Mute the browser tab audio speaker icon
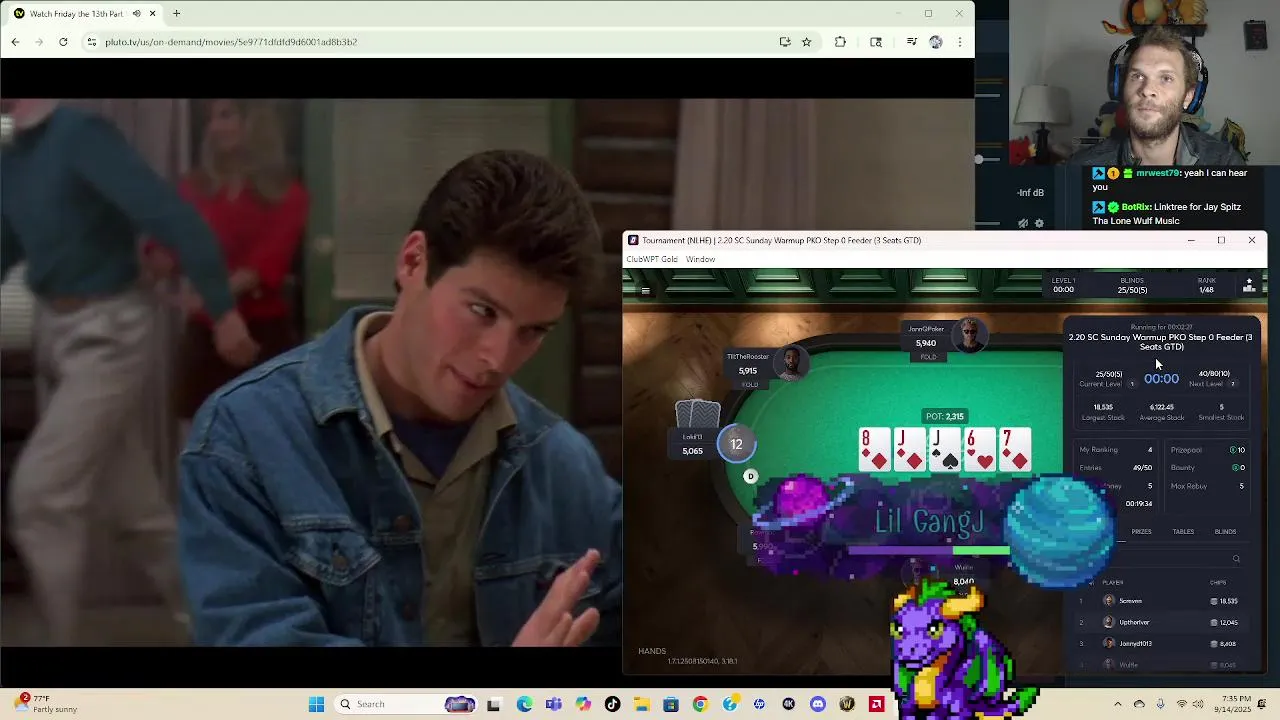The height and width of the screenshot is (720, 1280). 137,14
